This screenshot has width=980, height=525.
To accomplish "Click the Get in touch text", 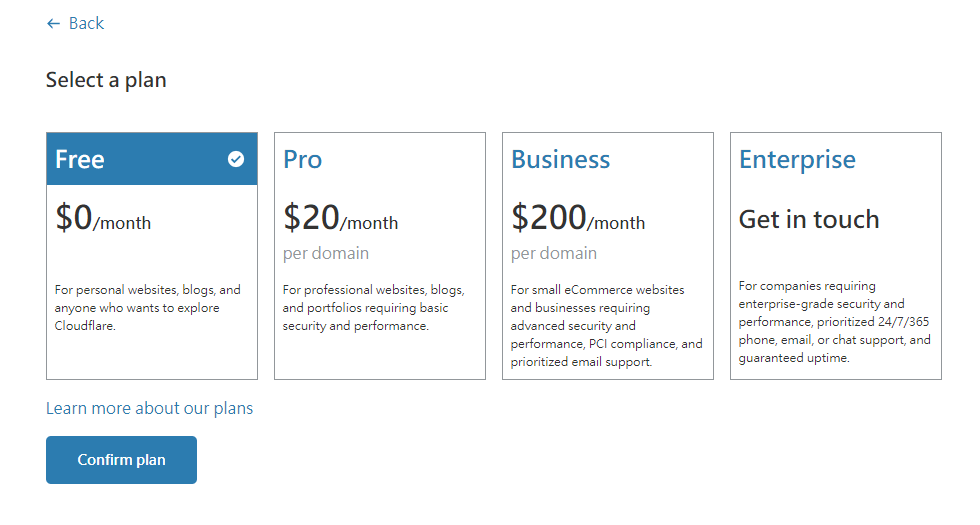I will [809, 219].
